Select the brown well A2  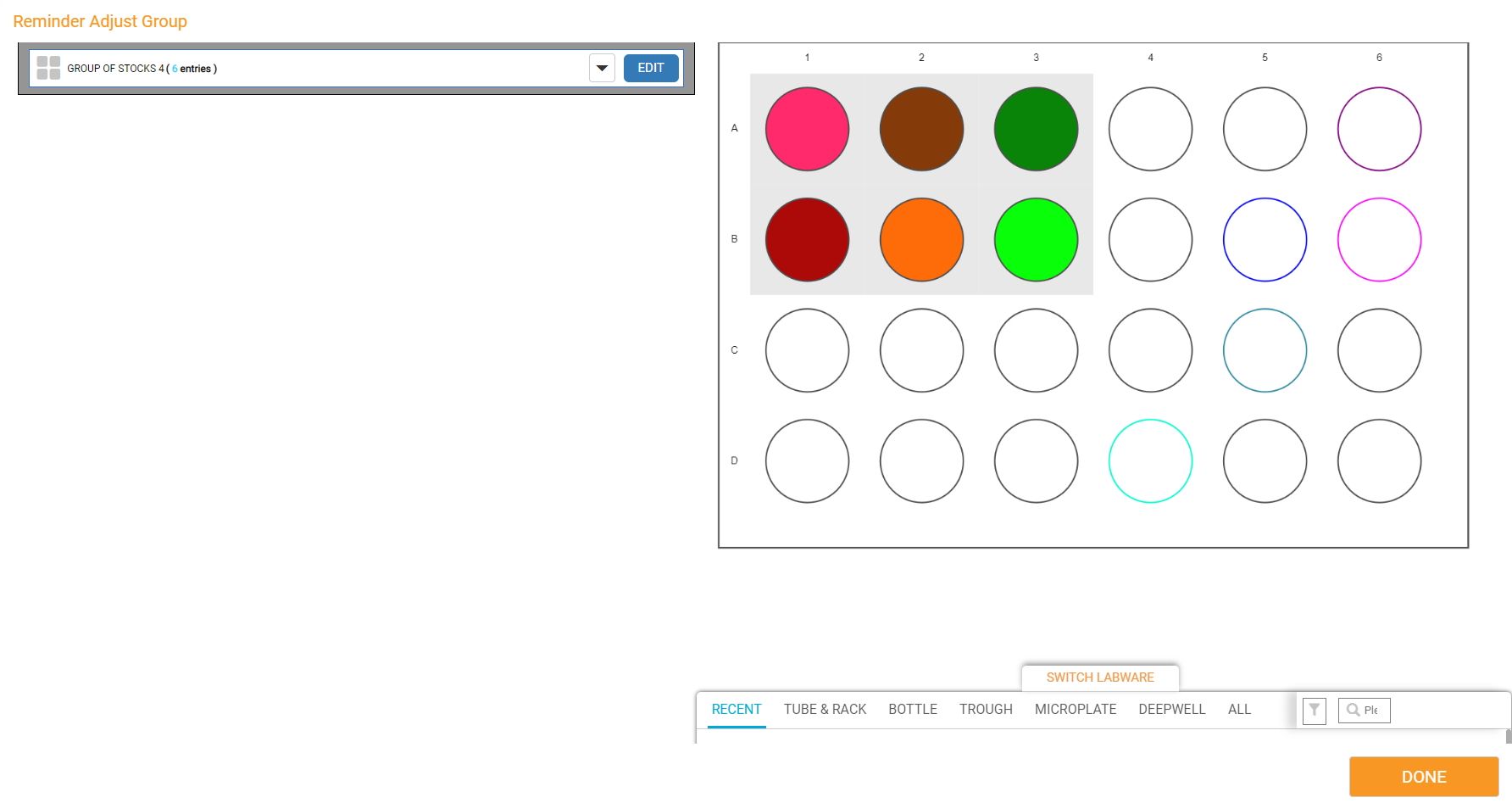click(921, 129)
